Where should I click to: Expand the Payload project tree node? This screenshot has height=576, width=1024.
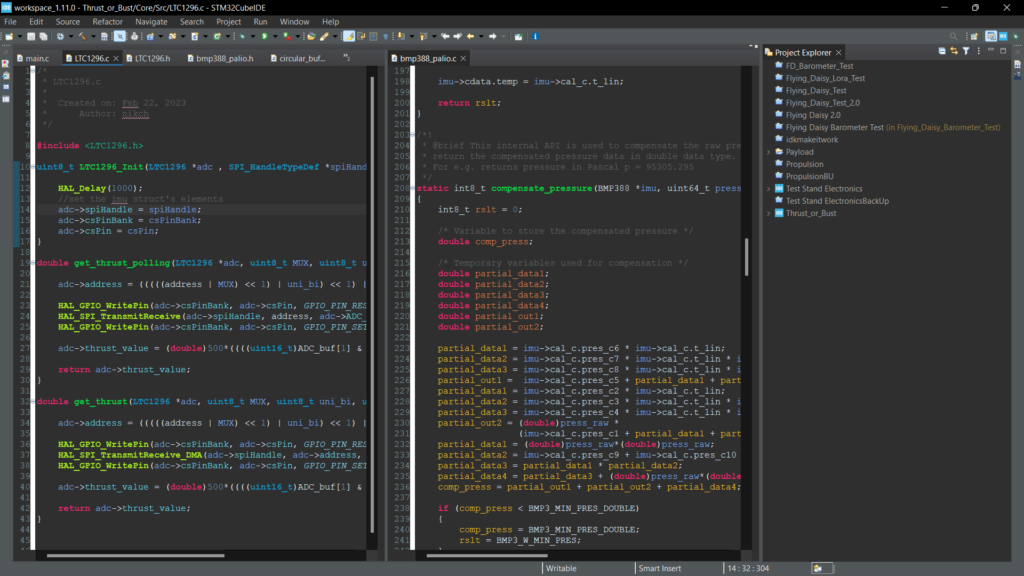[x=769, y=152]
